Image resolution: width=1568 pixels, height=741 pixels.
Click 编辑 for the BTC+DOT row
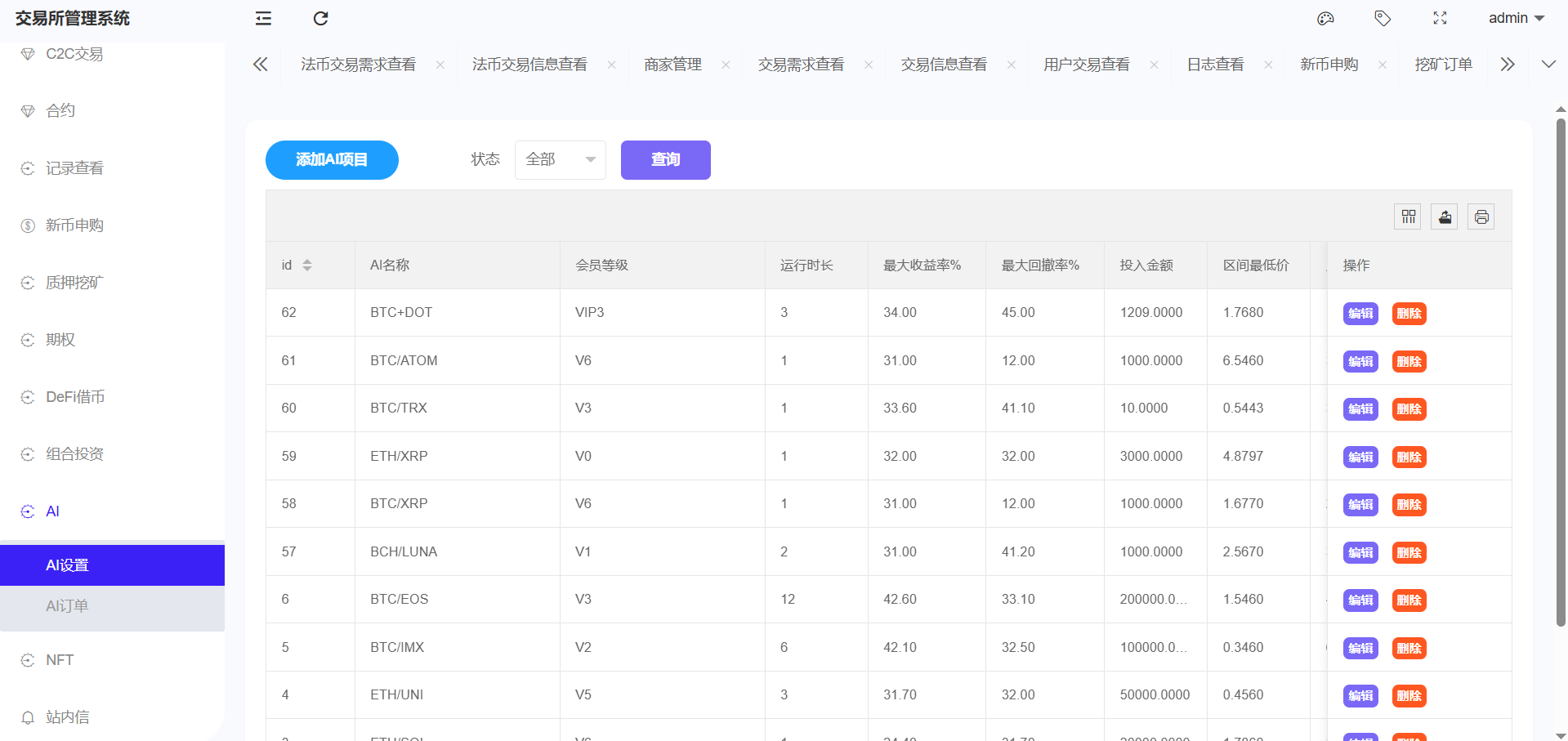tap(1360, 313)
